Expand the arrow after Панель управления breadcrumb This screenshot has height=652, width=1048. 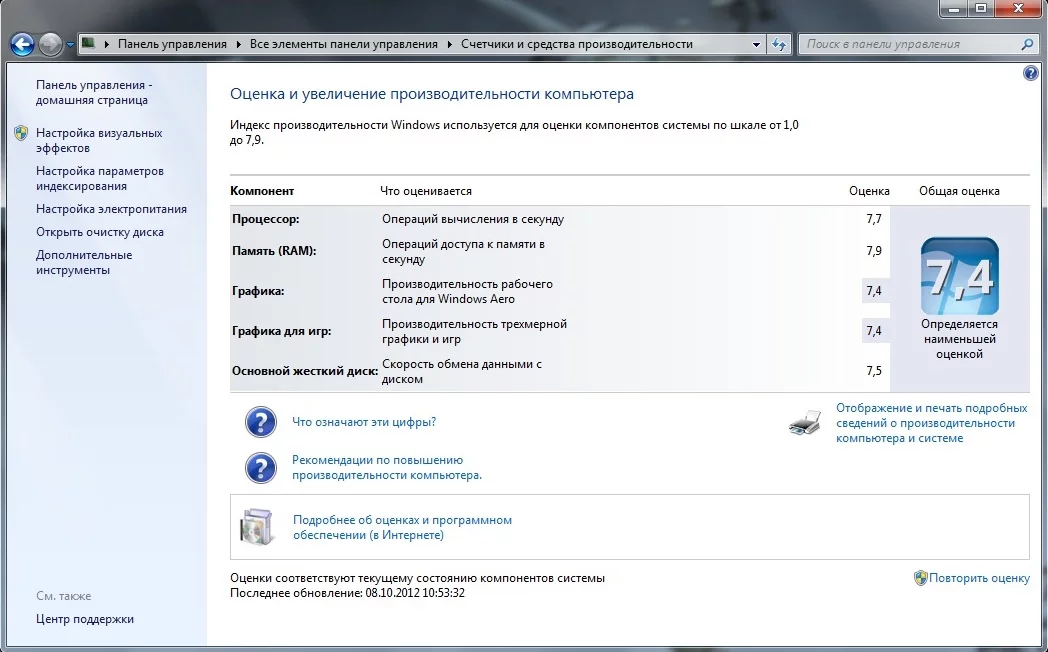(239, 44)
